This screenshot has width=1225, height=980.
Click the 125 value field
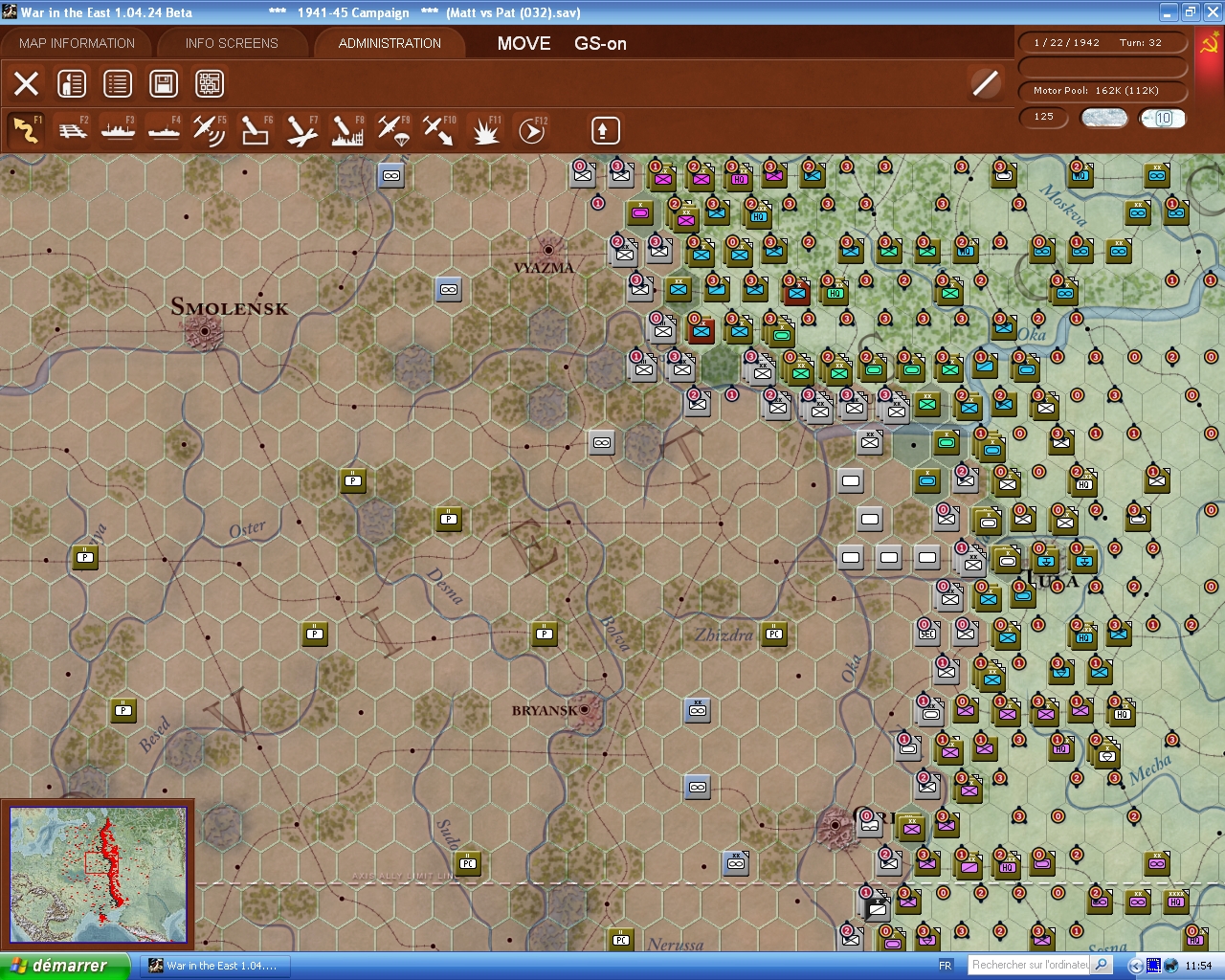(x=1044, y=117)
